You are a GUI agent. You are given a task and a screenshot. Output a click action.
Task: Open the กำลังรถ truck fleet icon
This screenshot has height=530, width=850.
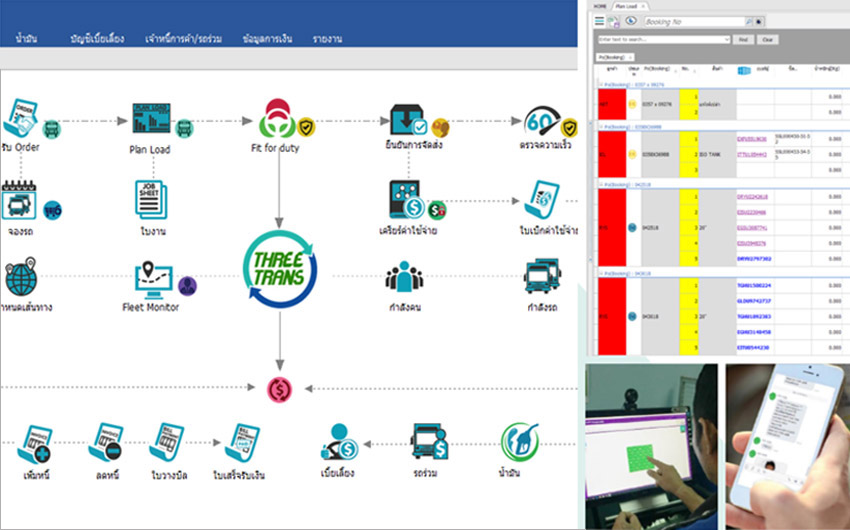(542, 277)
